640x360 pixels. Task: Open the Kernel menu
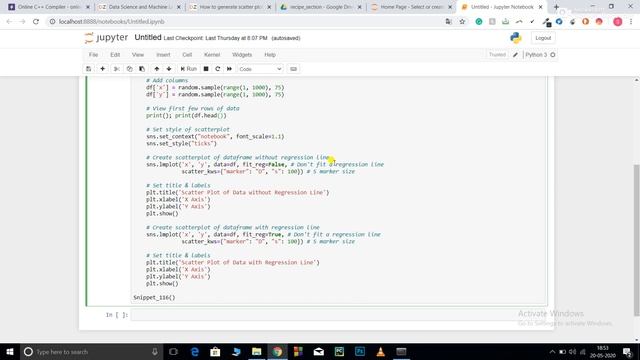(x=212, y=55)
